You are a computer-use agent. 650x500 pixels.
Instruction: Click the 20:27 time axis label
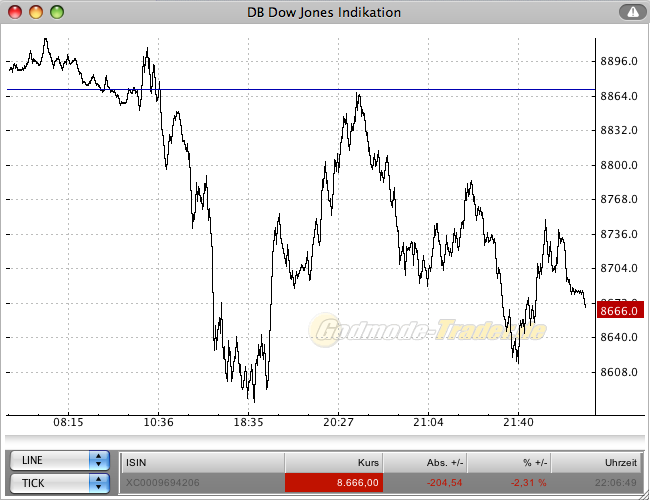click(338, 422)
